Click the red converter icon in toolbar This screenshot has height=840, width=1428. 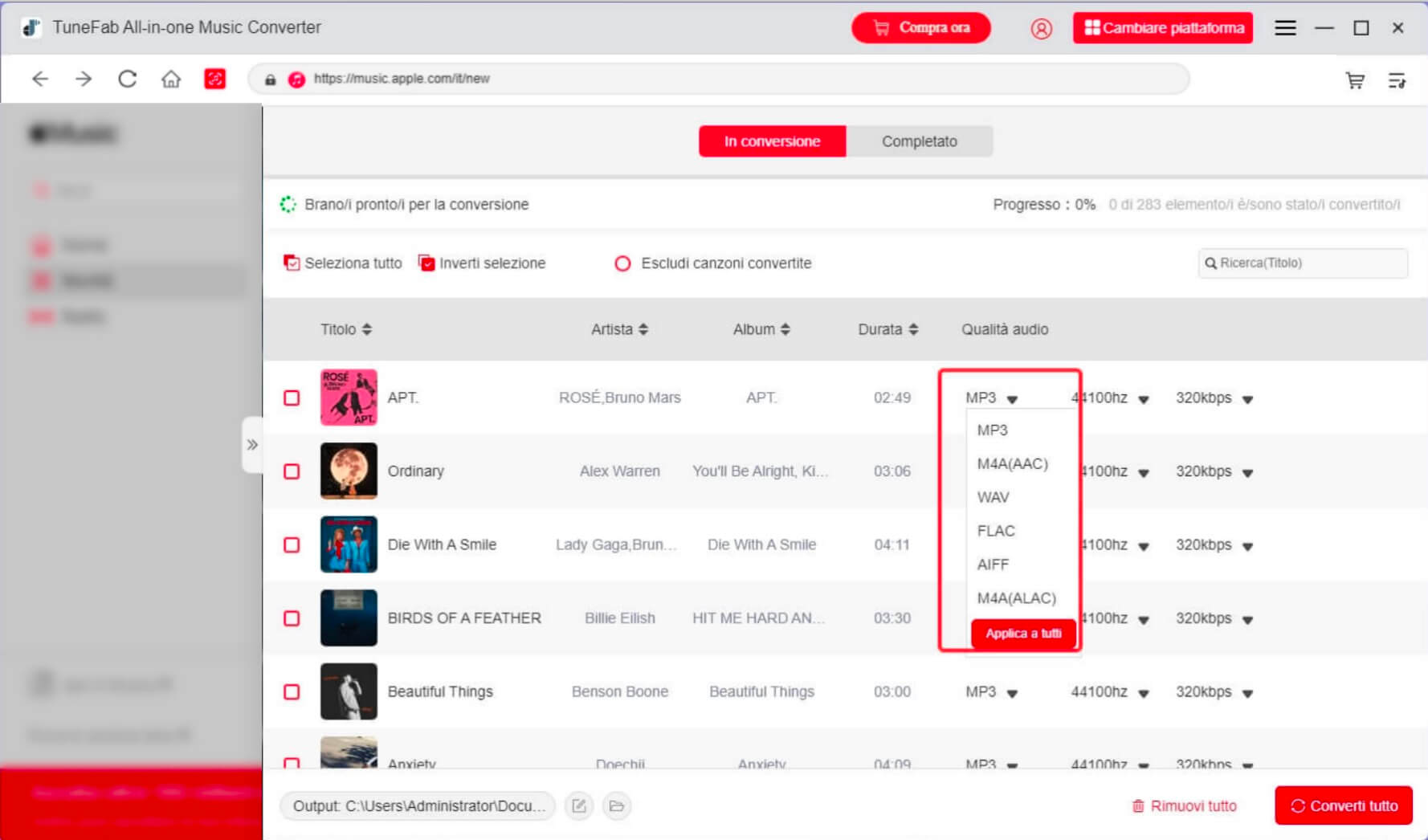214,79
